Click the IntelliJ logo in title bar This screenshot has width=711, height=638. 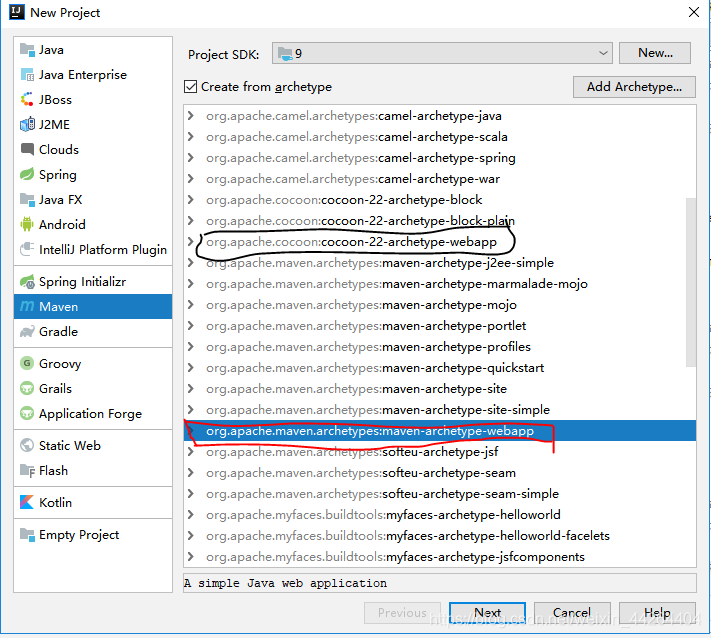click(x=17, y=12)
